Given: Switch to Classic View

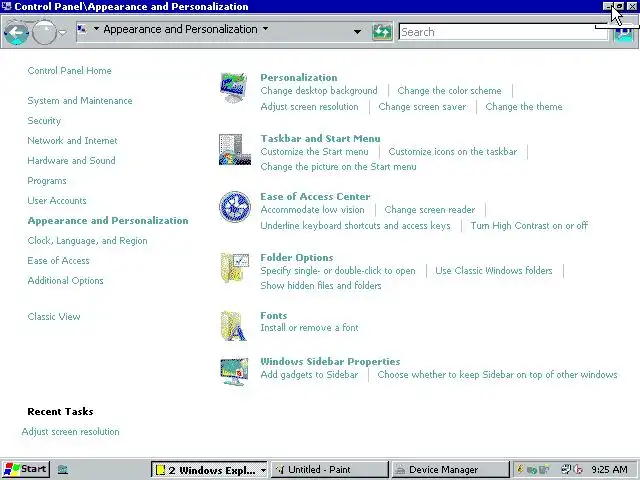Looking at the screenshot, I should 54,316.
